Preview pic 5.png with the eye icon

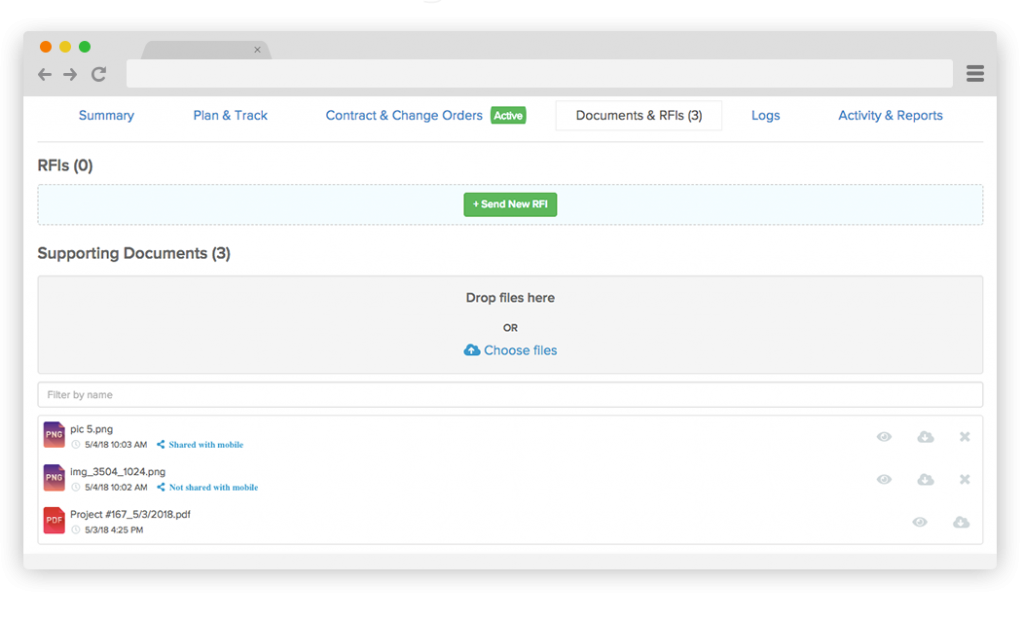[x=884, y=437]
